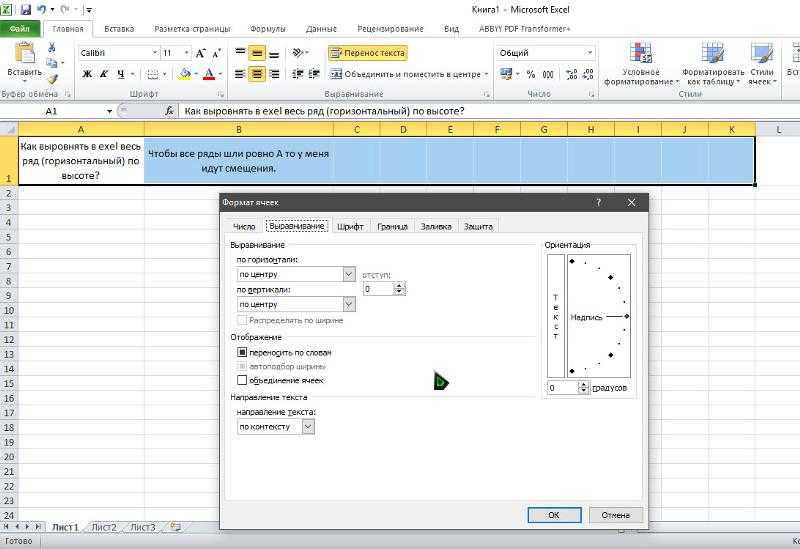Click Форматировать как таблицу button

pyautogui.click(x=713, y=65)
